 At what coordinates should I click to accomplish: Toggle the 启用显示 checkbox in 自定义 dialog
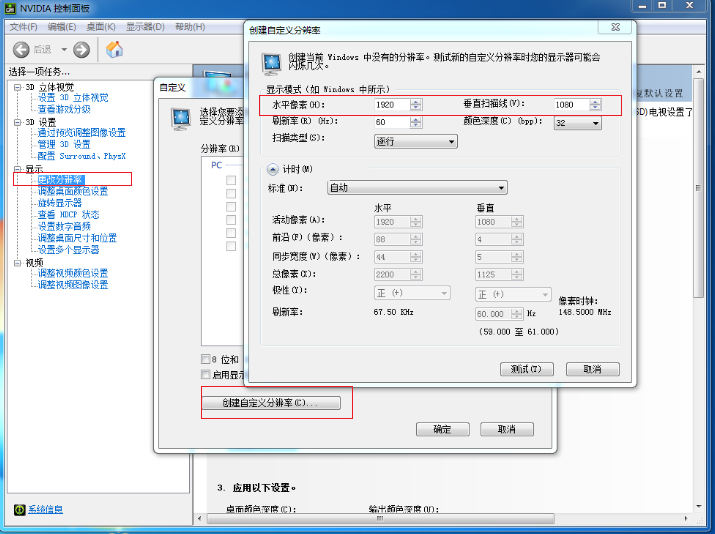[x=206, y=374]
